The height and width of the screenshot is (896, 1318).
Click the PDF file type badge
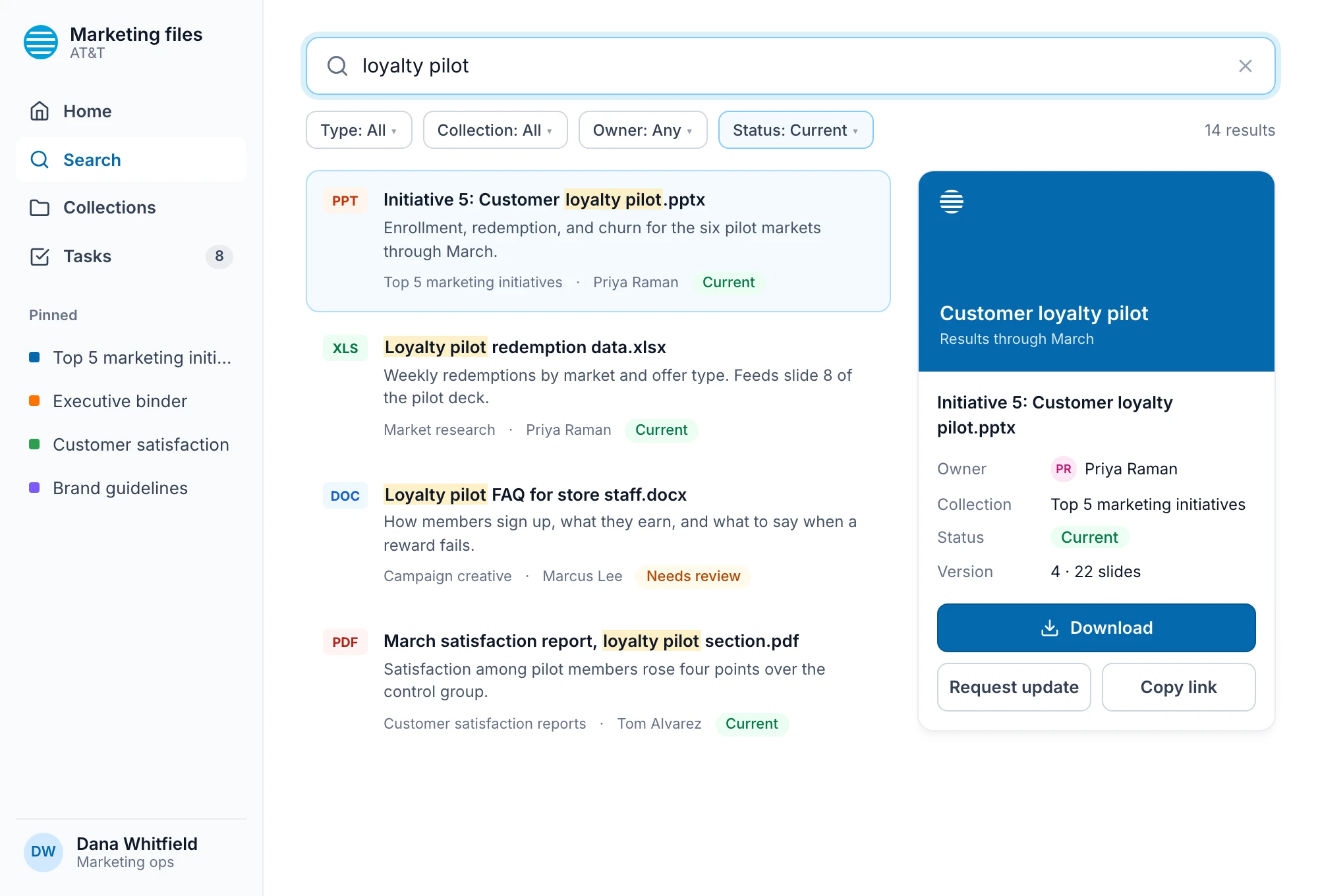pos(345,642)
